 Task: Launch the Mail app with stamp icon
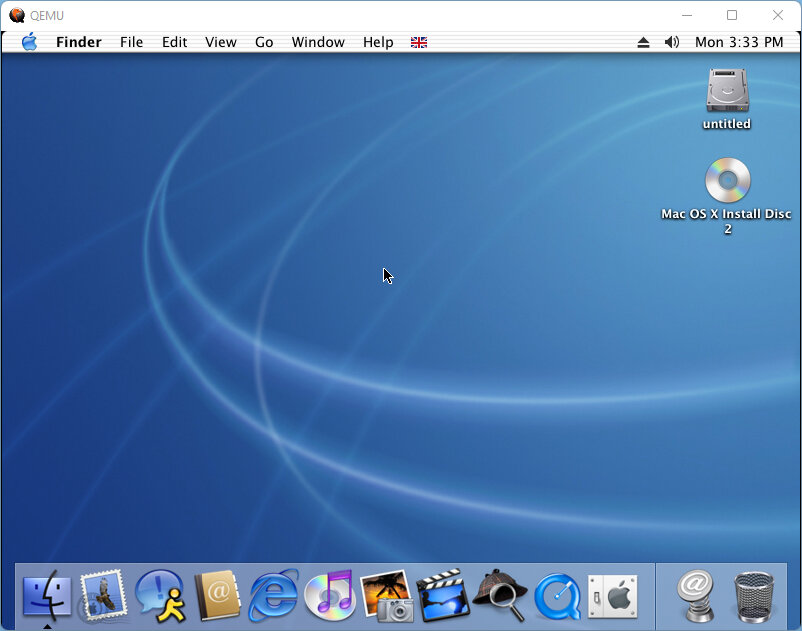pos(103,596)
